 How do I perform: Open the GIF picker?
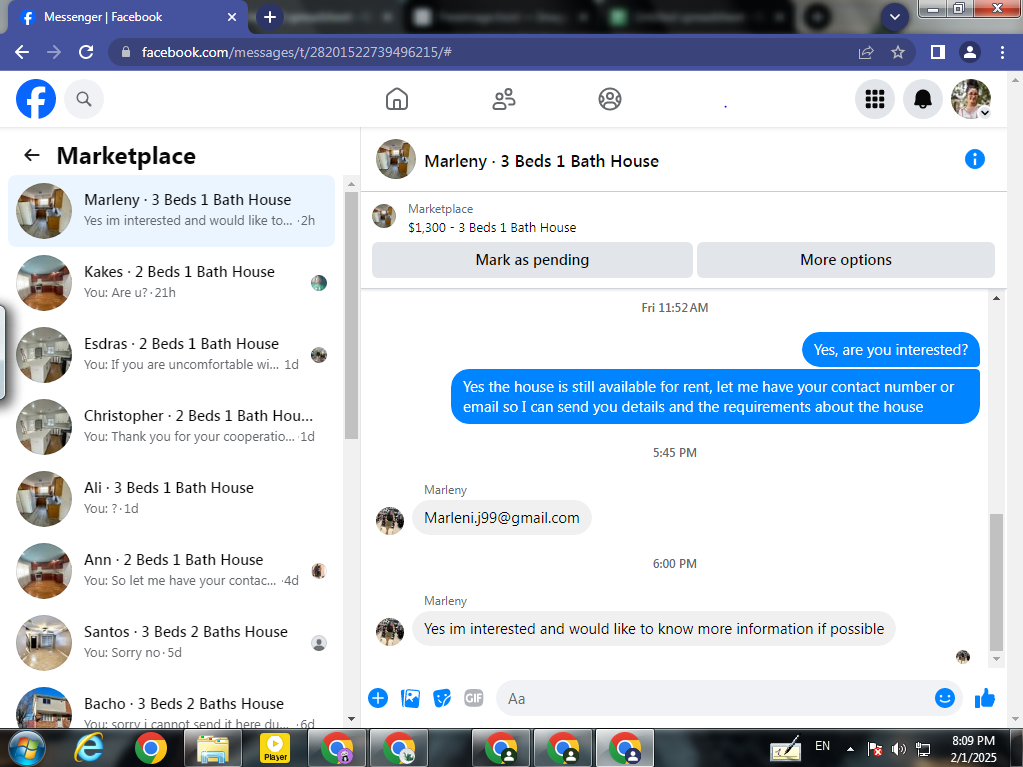click(x=474, y=699)
